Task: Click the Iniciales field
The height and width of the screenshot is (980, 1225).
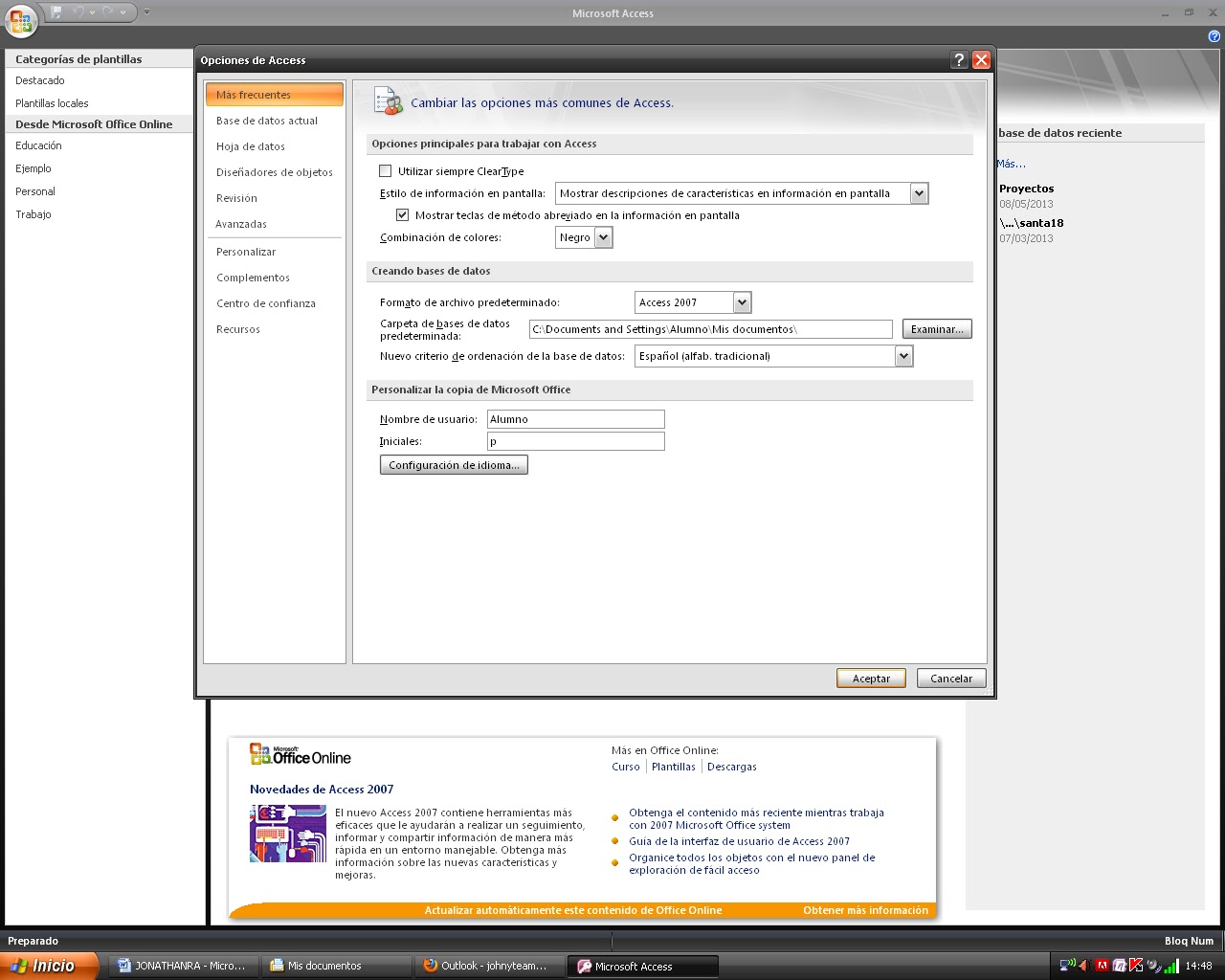Action: tap(576, 441)
